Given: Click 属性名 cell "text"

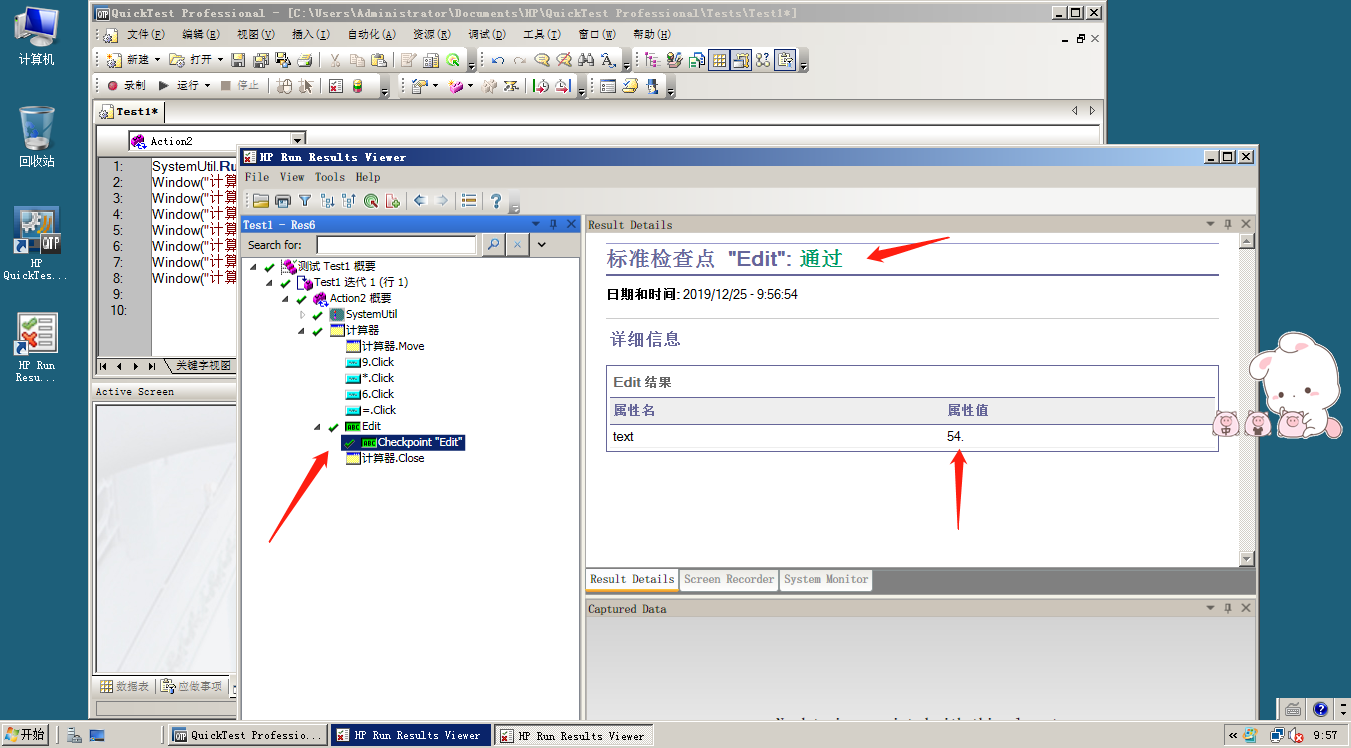Looking at the screenshot, I should (623, 437).
